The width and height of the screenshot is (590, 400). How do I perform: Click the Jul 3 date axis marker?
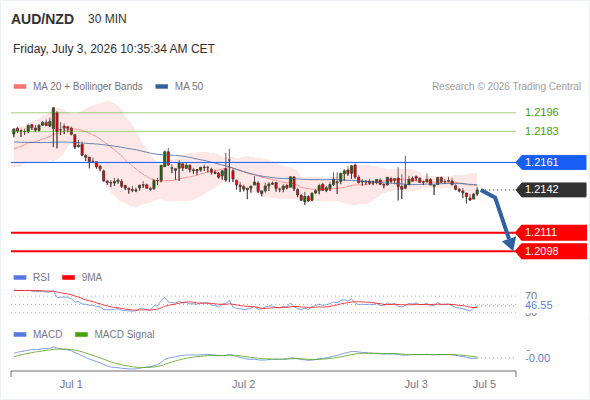(416, 384)
